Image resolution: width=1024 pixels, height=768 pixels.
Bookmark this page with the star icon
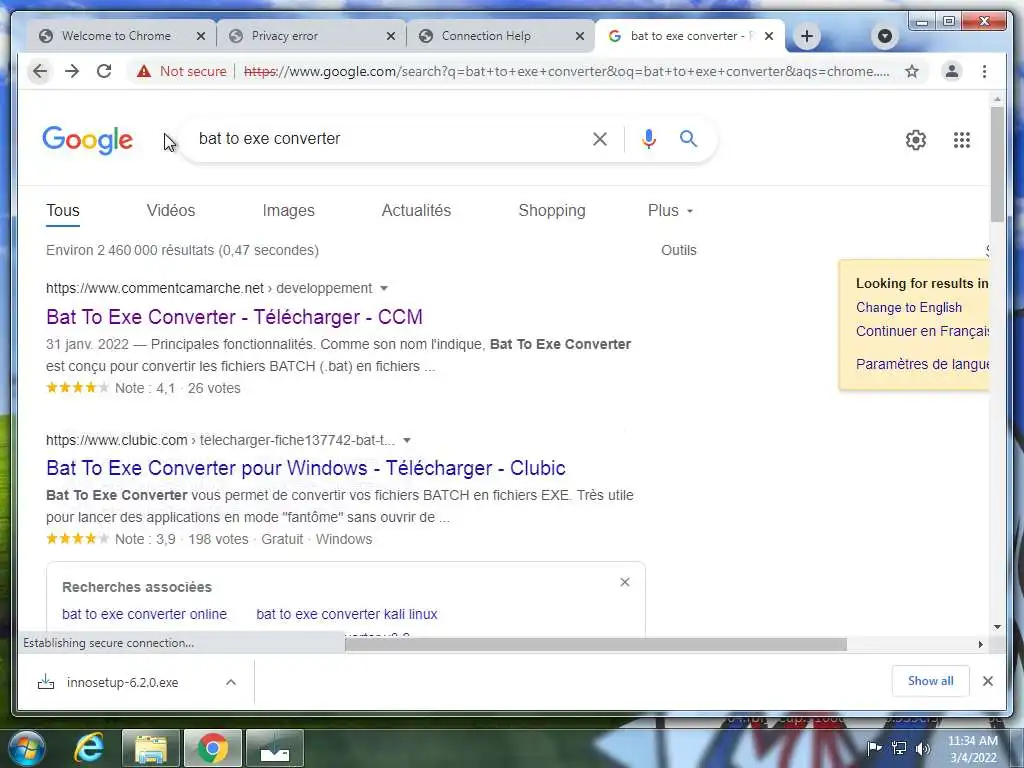(x=912, y=71)
